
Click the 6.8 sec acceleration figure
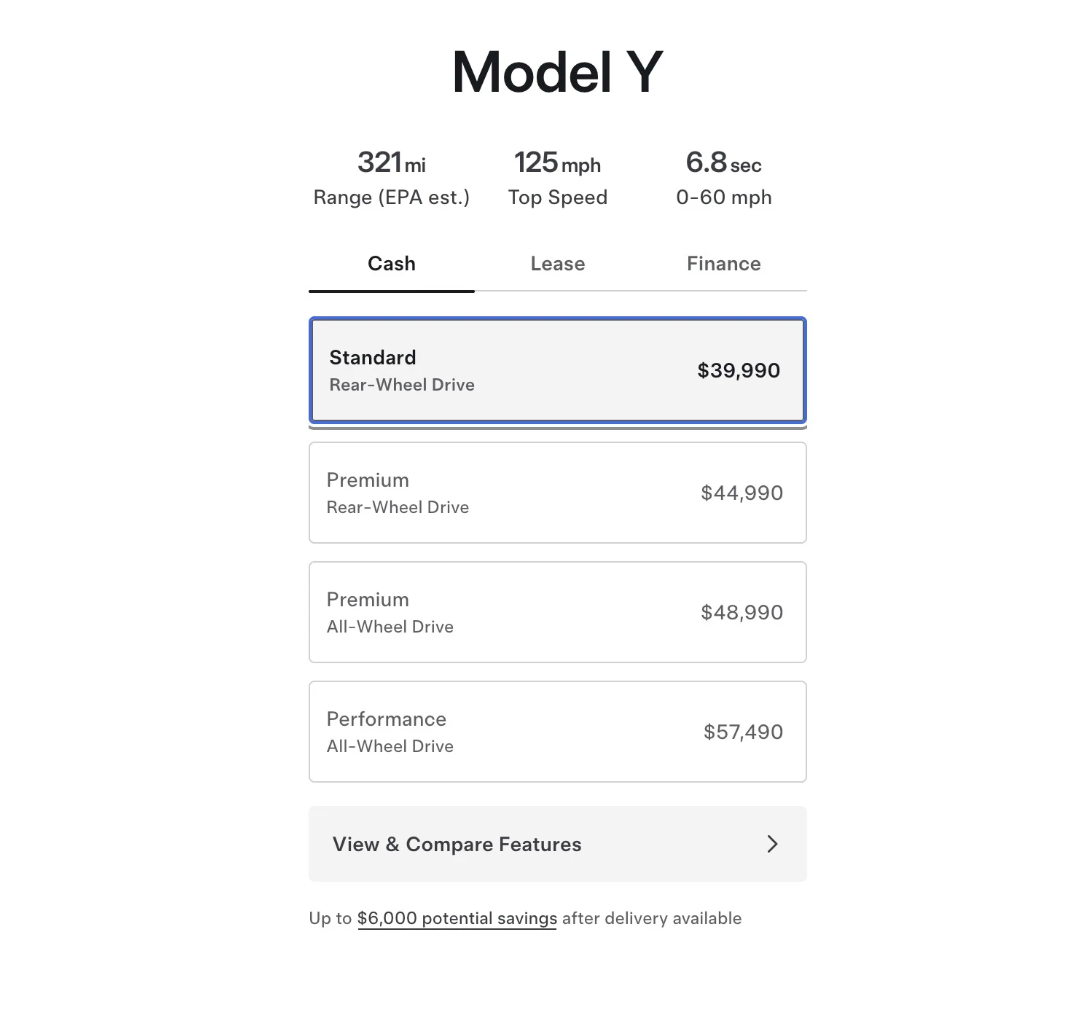(723, 162)
